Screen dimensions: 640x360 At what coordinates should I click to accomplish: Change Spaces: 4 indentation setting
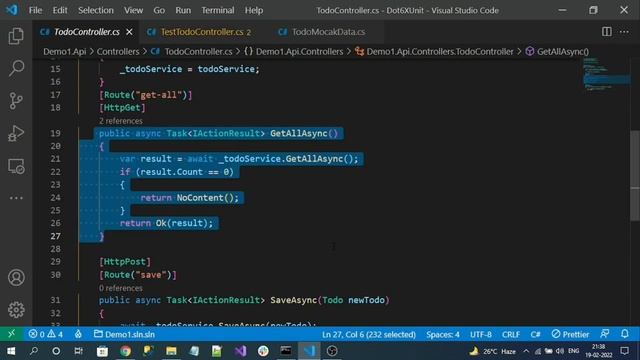click(x=443, y=334)
